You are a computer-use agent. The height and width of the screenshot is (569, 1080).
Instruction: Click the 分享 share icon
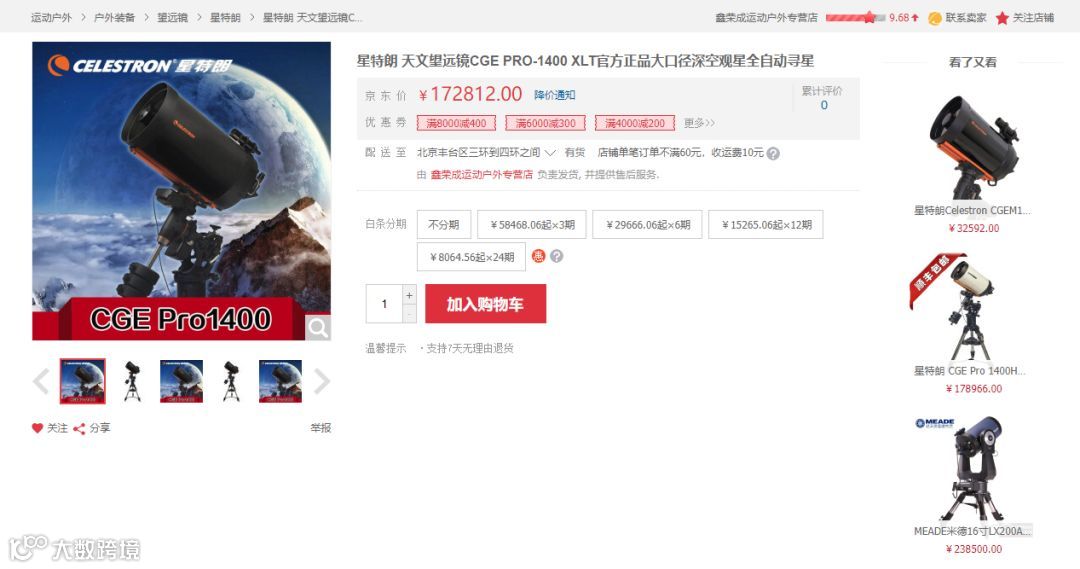tap(79, 428)
